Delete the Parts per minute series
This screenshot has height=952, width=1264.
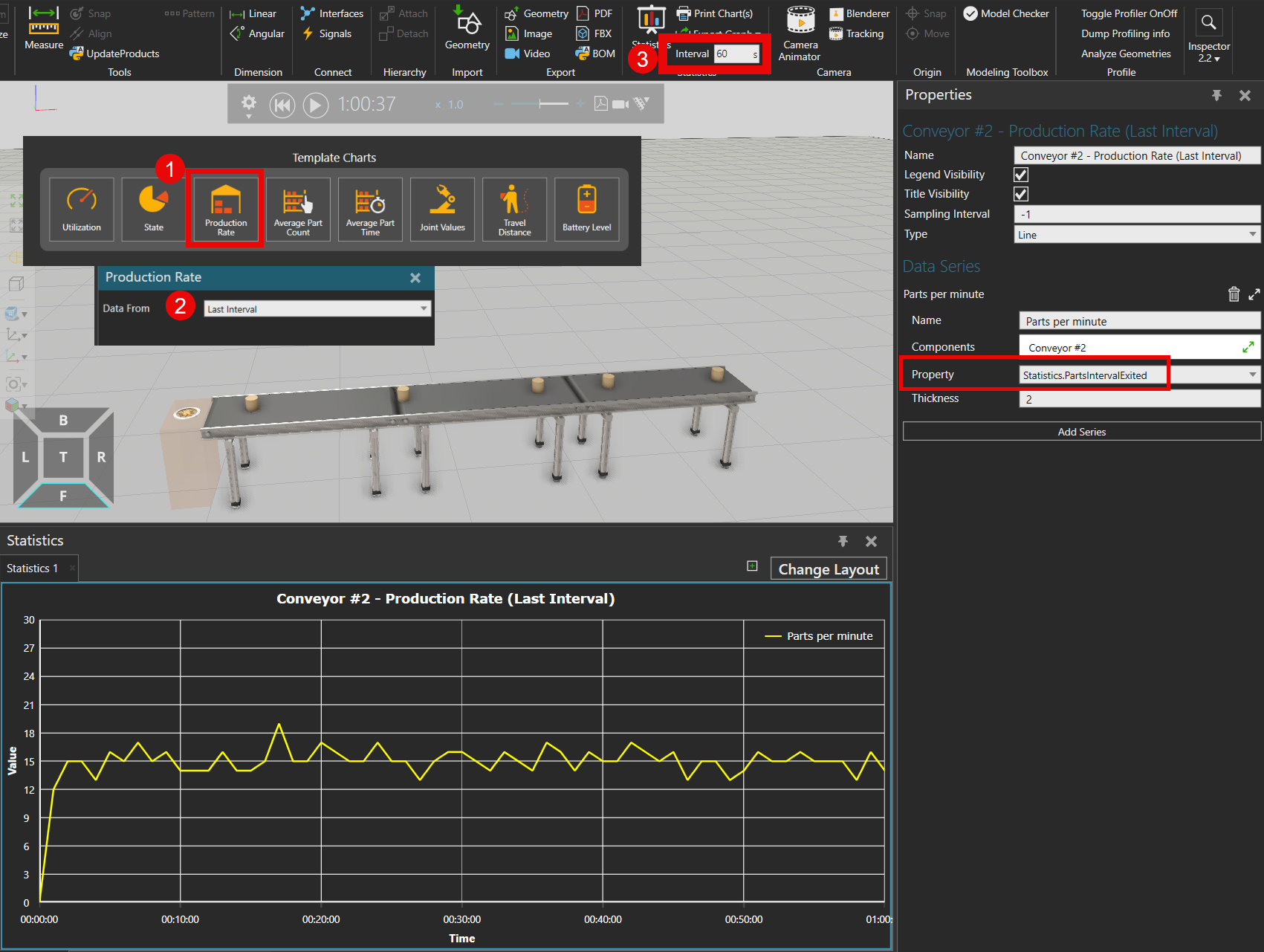[1234, 294]
